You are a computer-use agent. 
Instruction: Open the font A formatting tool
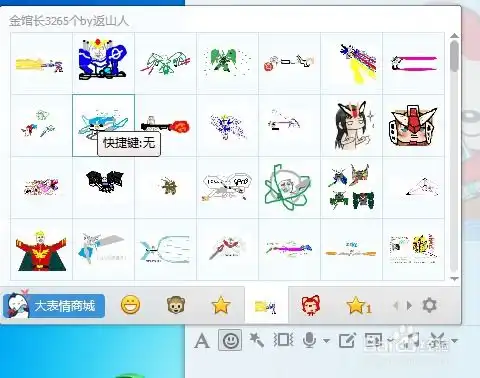coord(202,341)
